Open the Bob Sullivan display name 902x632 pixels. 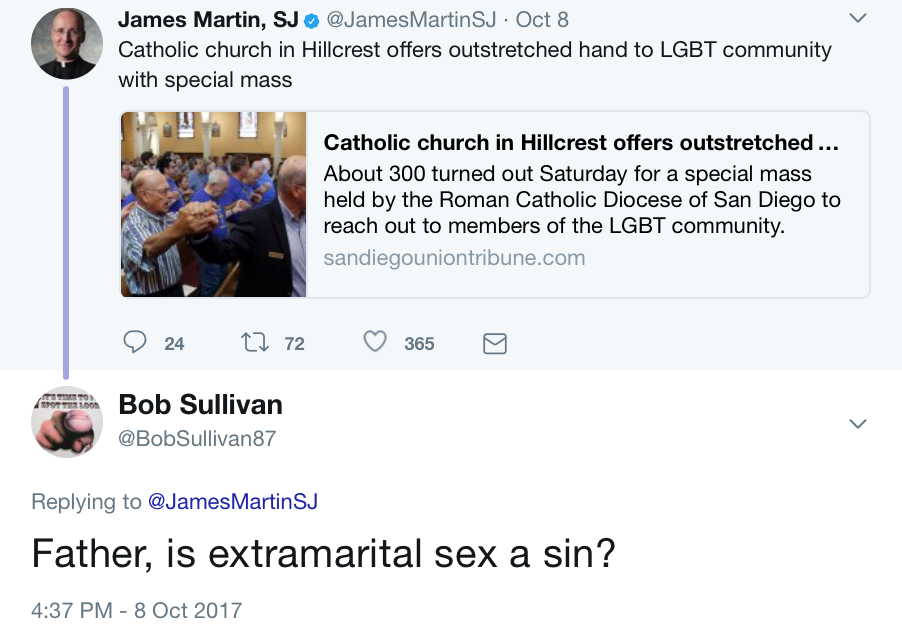201,404
